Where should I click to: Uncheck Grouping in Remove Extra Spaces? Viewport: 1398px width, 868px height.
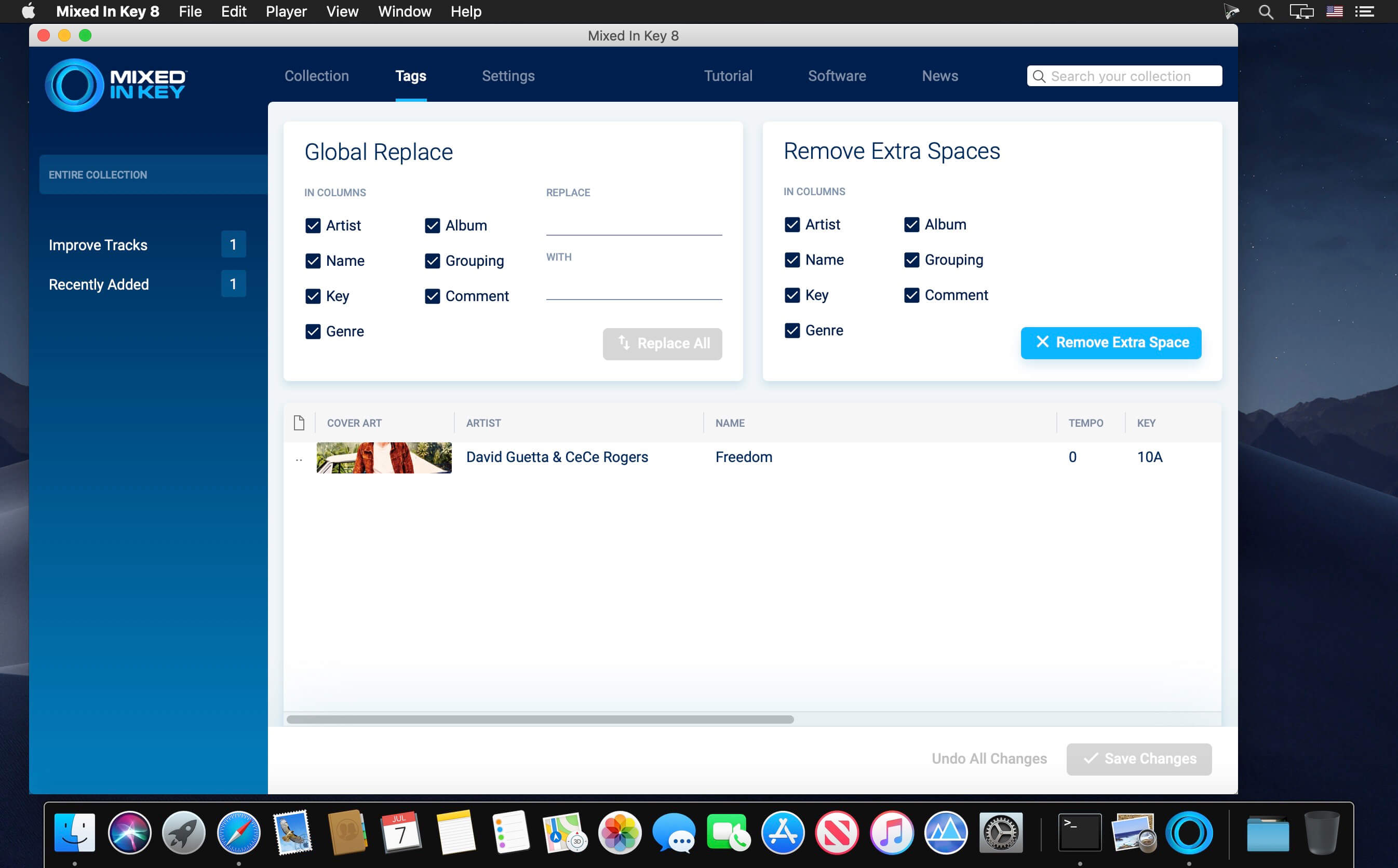912,260
